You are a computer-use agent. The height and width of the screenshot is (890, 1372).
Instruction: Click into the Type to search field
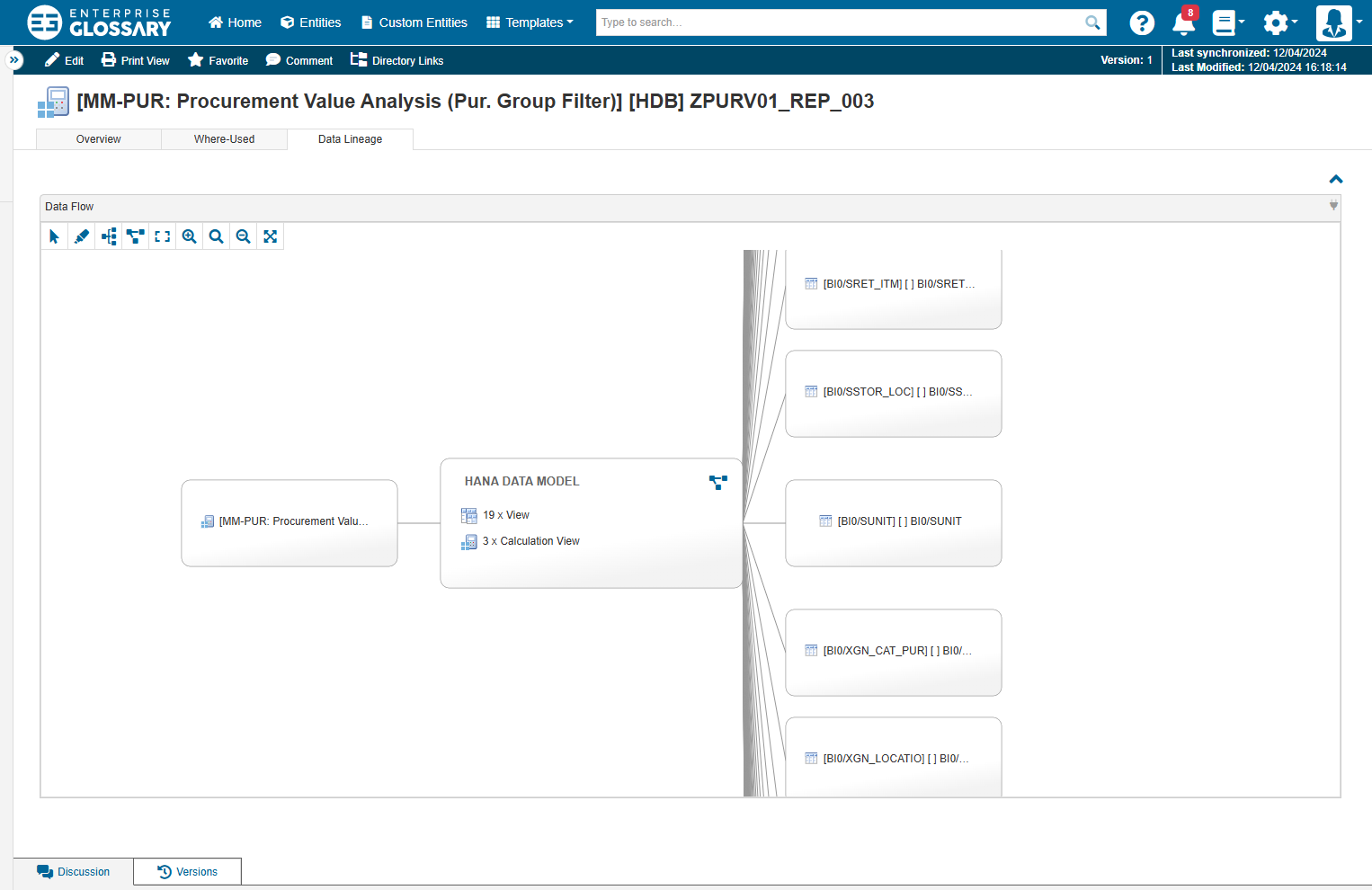(840, 22)
